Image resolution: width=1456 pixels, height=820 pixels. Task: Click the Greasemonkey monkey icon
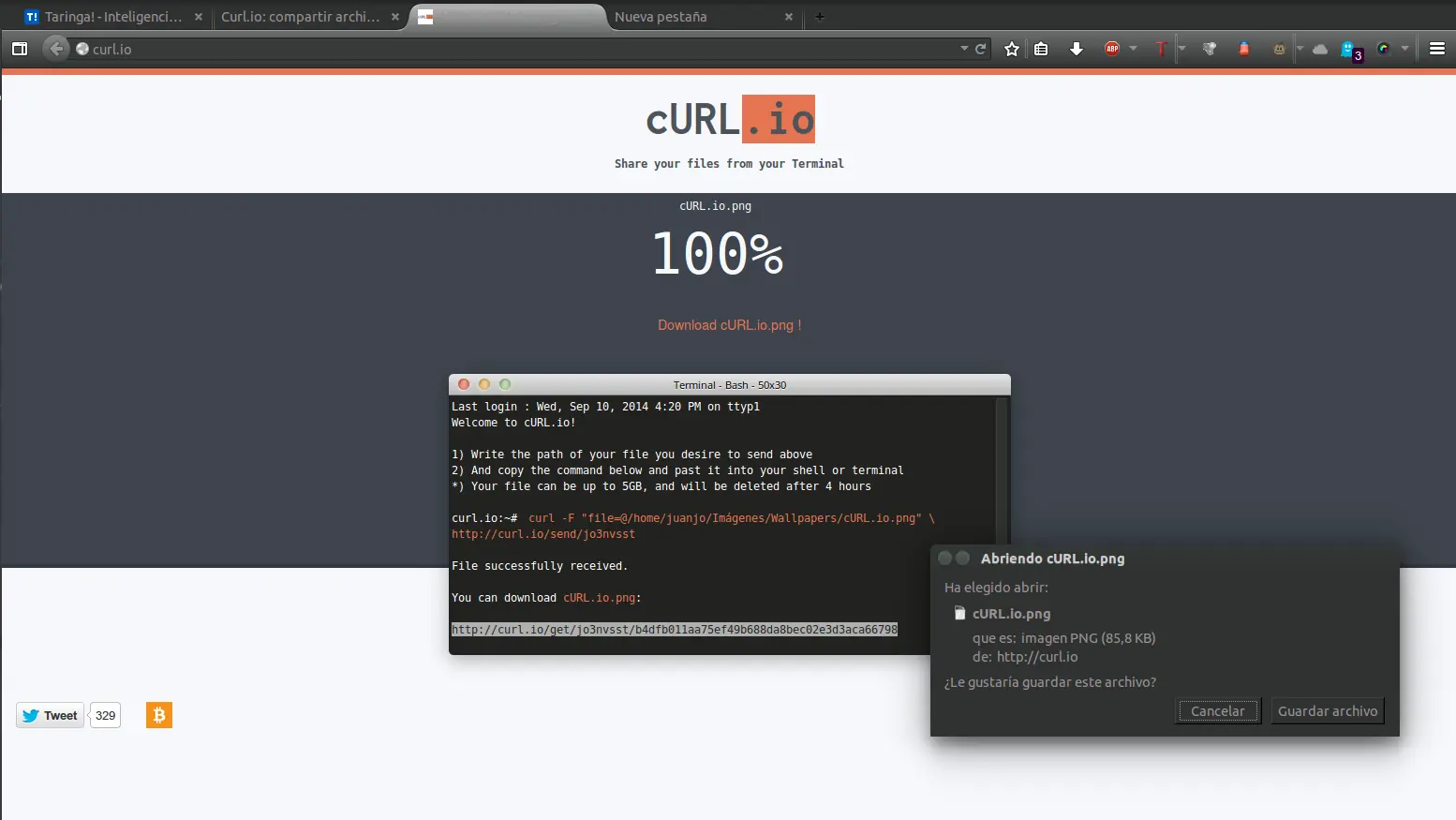1279,49
